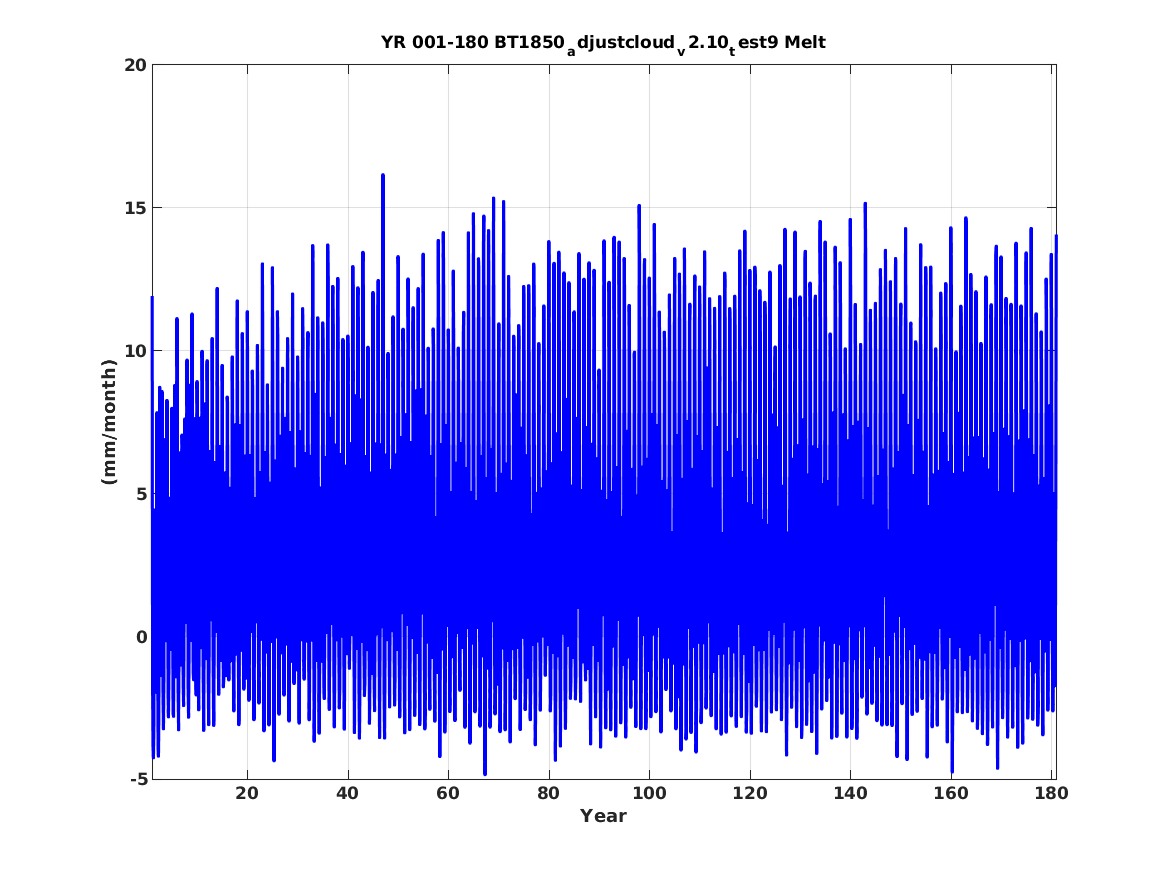The width and height of the screenshot is (1167, 875).
Task: Click the x-axis tick label '100'
Action: tap(649, 793)
